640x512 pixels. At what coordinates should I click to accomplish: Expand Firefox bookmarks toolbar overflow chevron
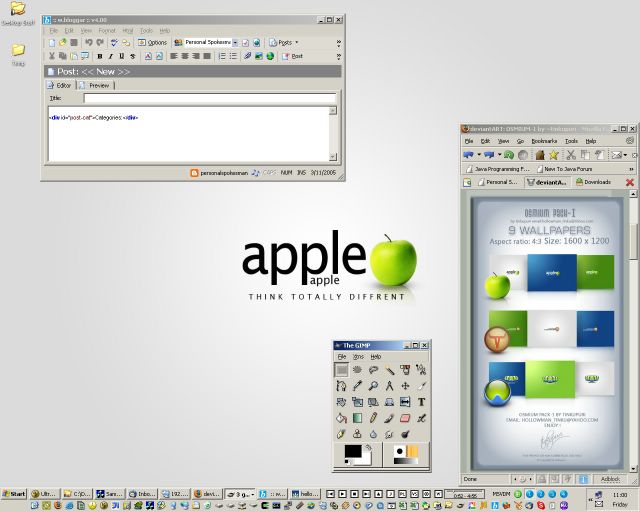pos(631,169)
